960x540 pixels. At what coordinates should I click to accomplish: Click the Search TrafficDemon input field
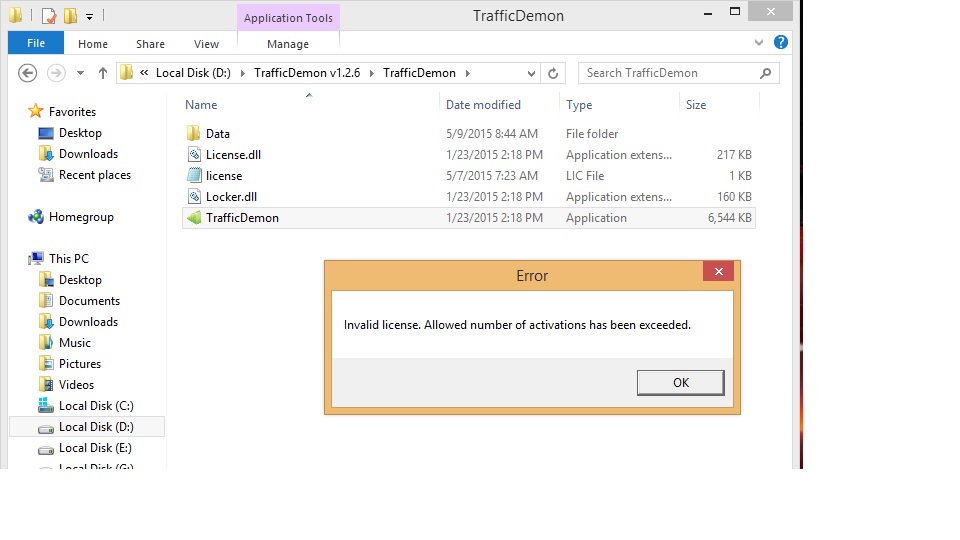coord(668,73)
